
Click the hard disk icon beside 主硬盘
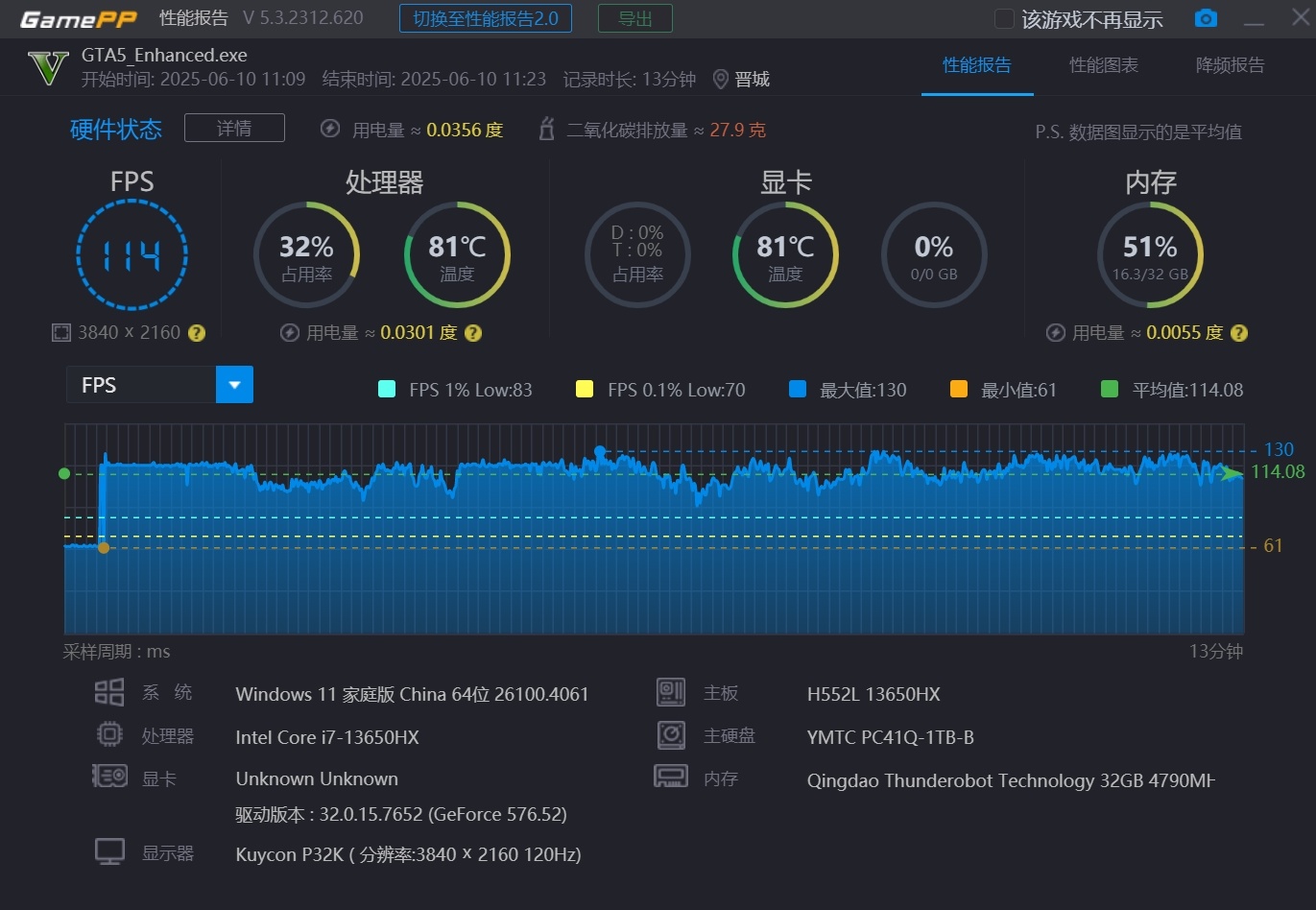point(671,735)
